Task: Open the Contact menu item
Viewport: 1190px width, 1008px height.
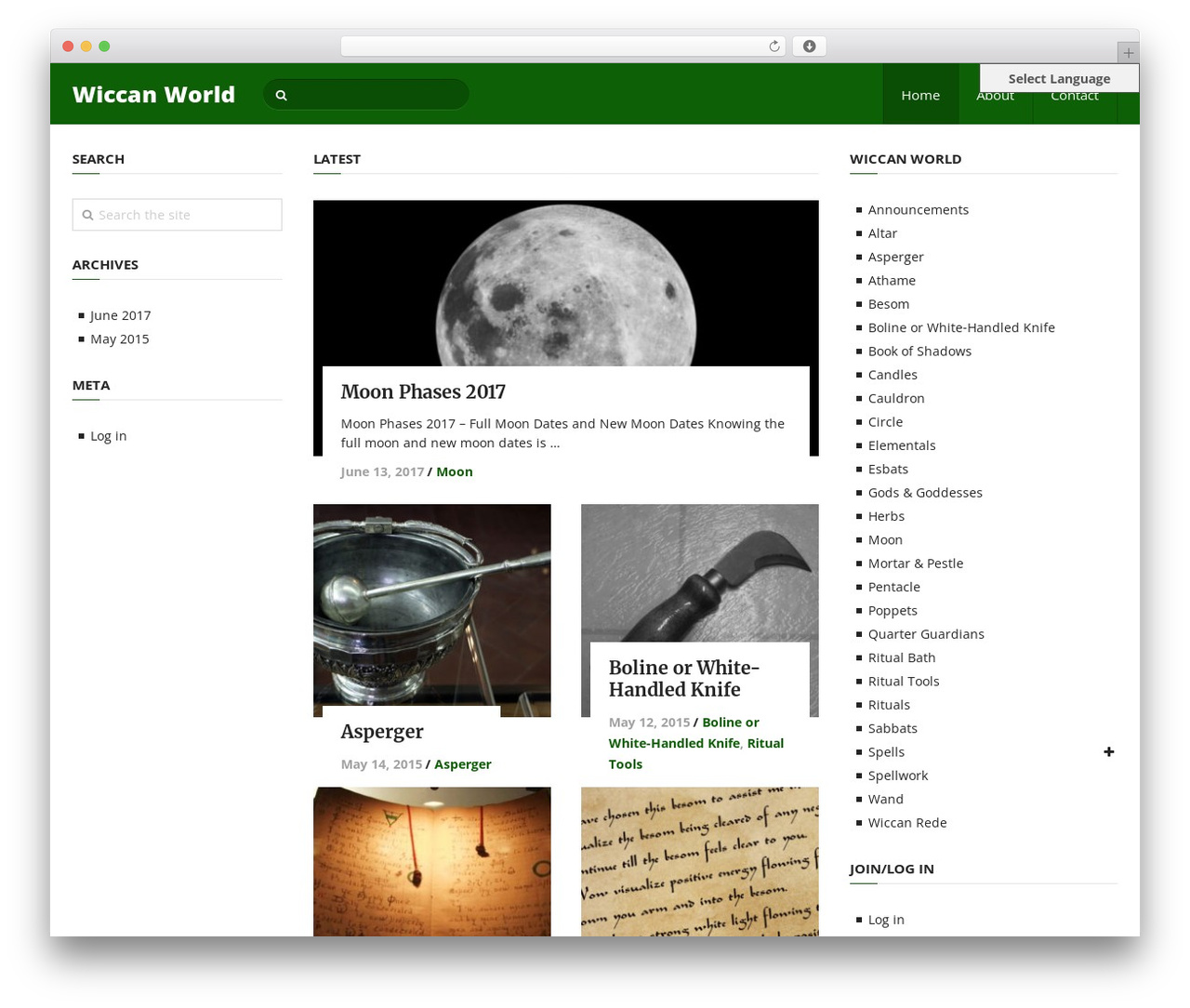Action: [1074, 97]
